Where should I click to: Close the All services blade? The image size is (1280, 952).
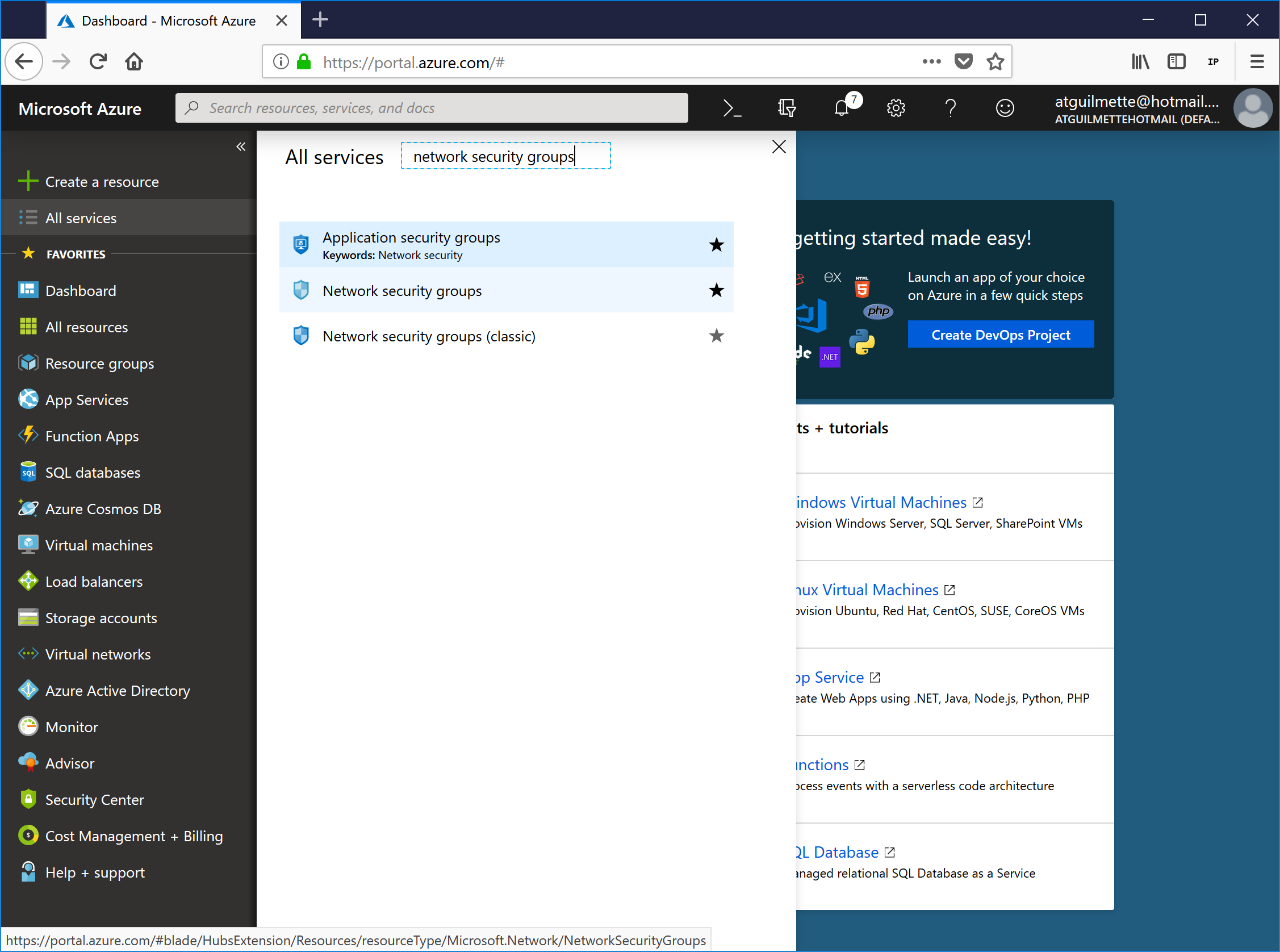(x=779, y=147)
